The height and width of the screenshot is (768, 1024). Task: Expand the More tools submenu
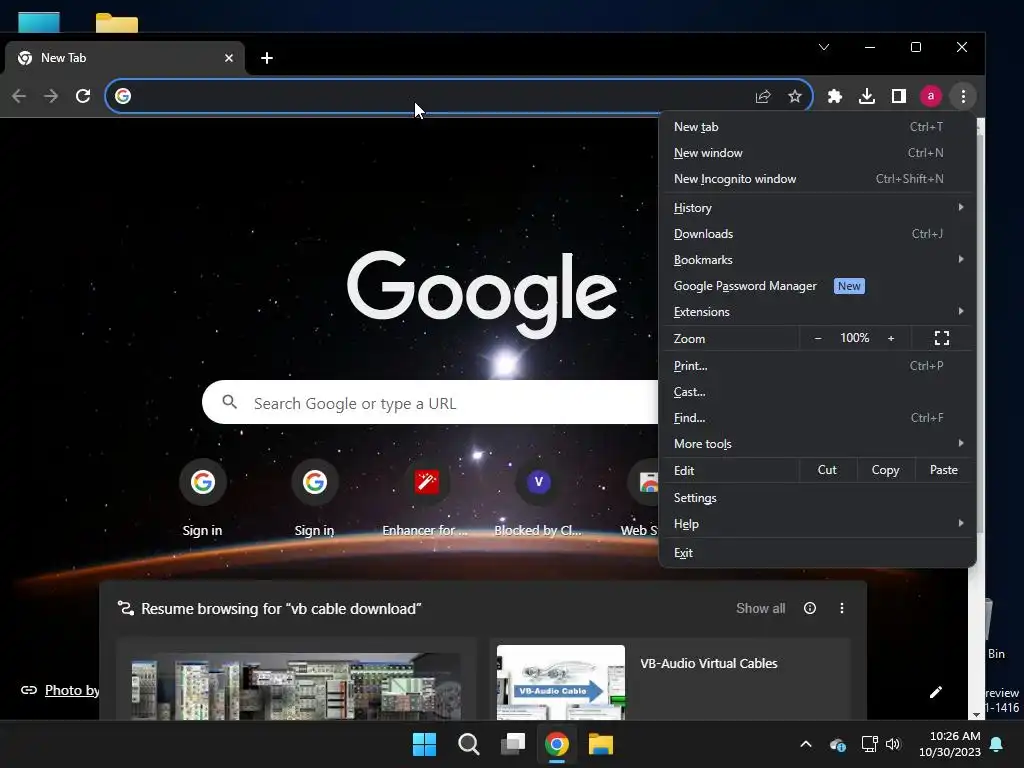[818, 444]
